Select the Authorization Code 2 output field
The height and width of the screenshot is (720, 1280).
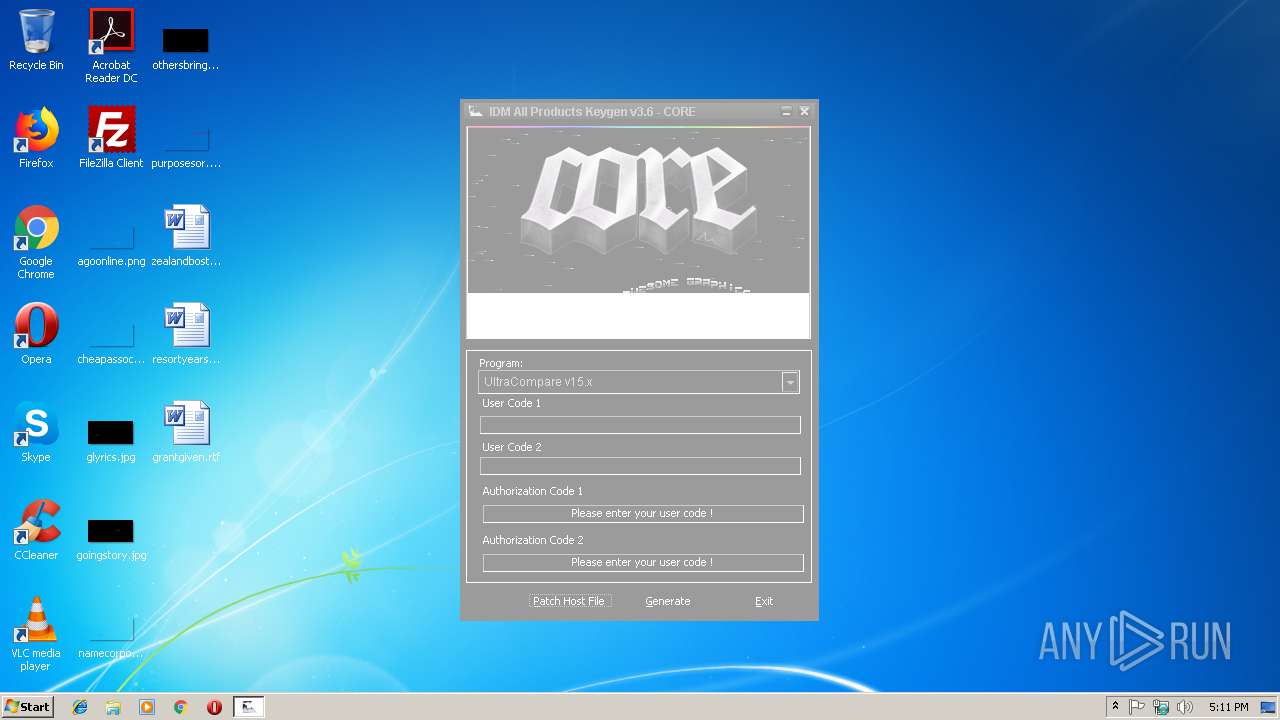click(x=643, y=562)
